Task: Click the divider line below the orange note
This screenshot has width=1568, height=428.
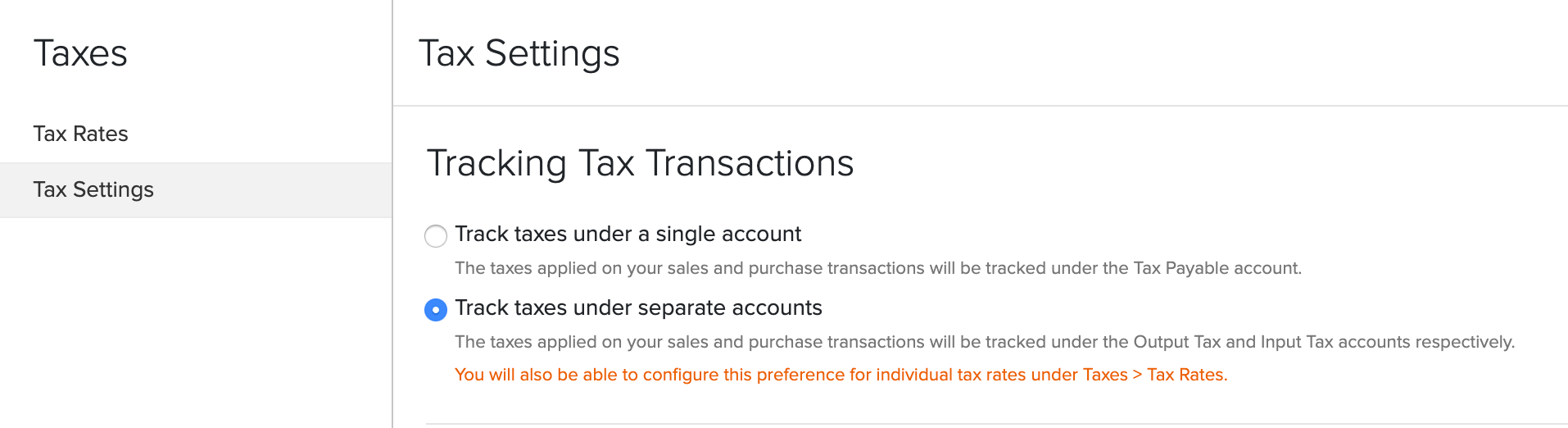Action: (996, 424)
